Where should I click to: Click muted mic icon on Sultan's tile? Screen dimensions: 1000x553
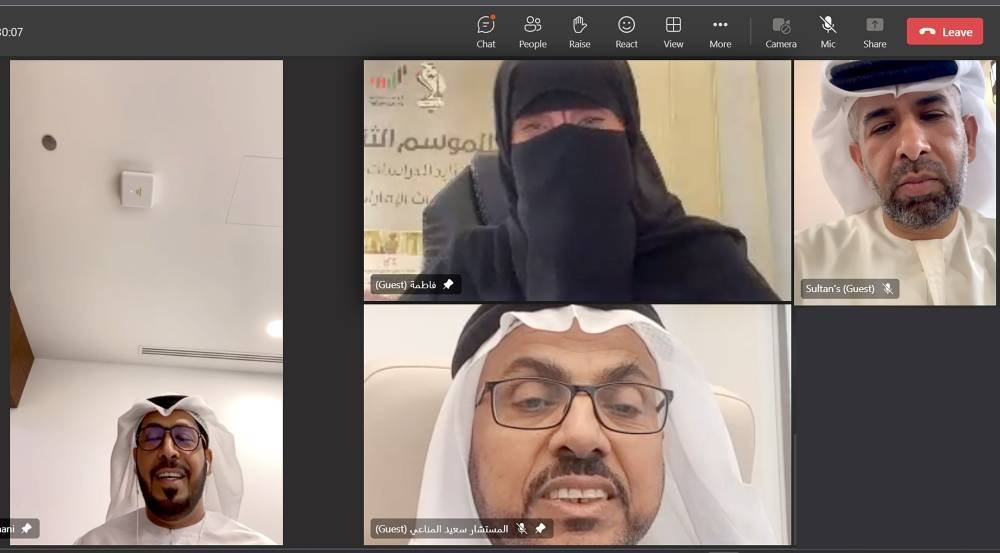coord(887,289)
